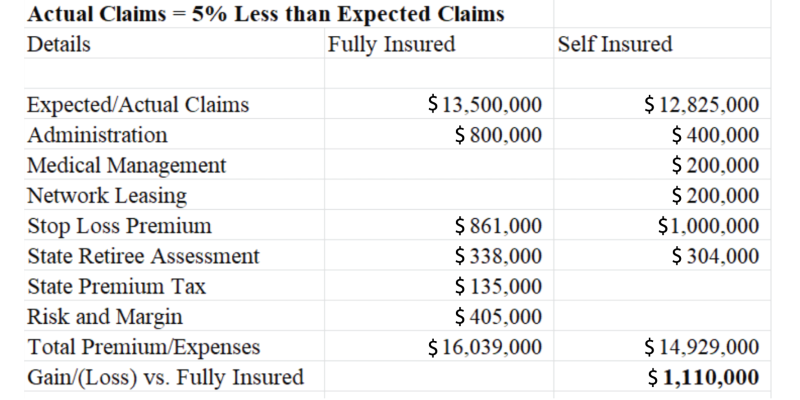Select the 'Details' header cell
Viewport: 800px width, 400px height.
point(58,45)
